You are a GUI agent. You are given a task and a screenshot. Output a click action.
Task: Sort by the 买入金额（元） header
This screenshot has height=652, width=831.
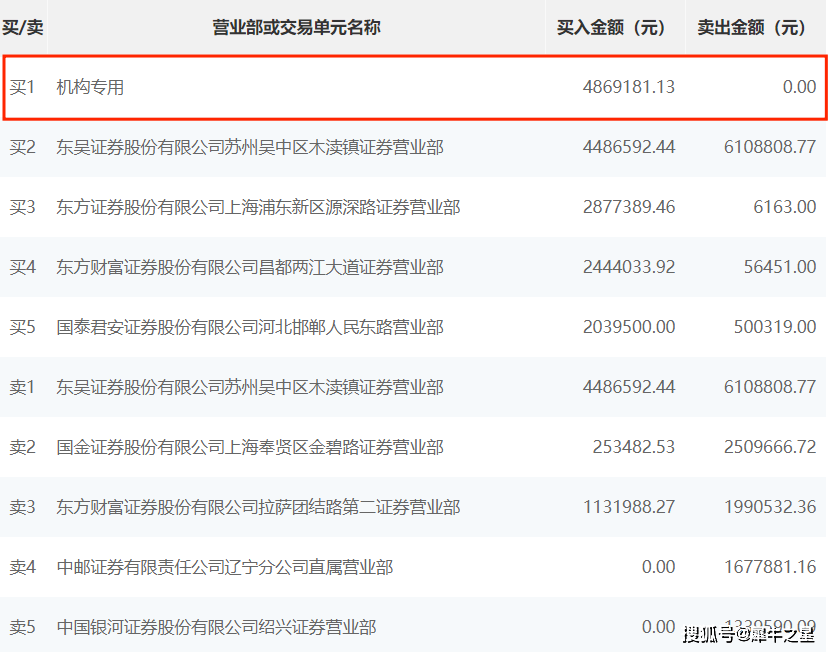pyautogui.click(x=611, y=28)
